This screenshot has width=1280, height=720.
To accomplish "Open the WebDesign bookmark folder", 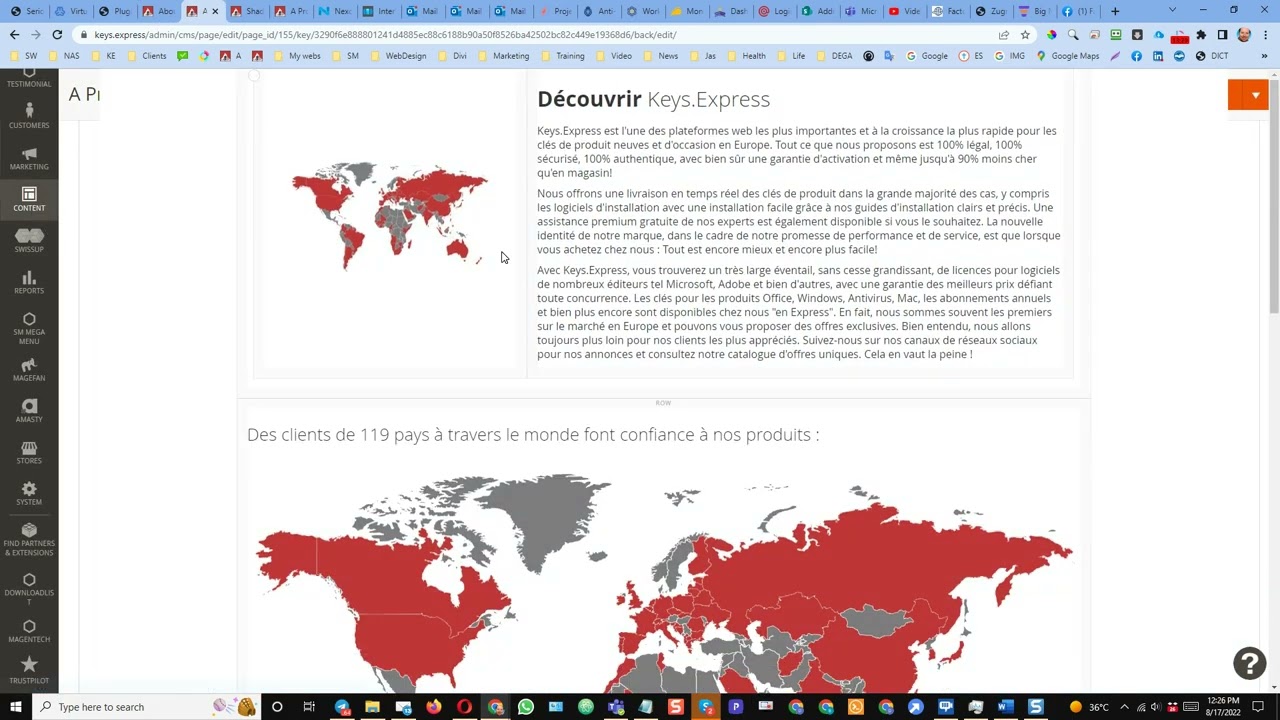I will coord(398,56).
